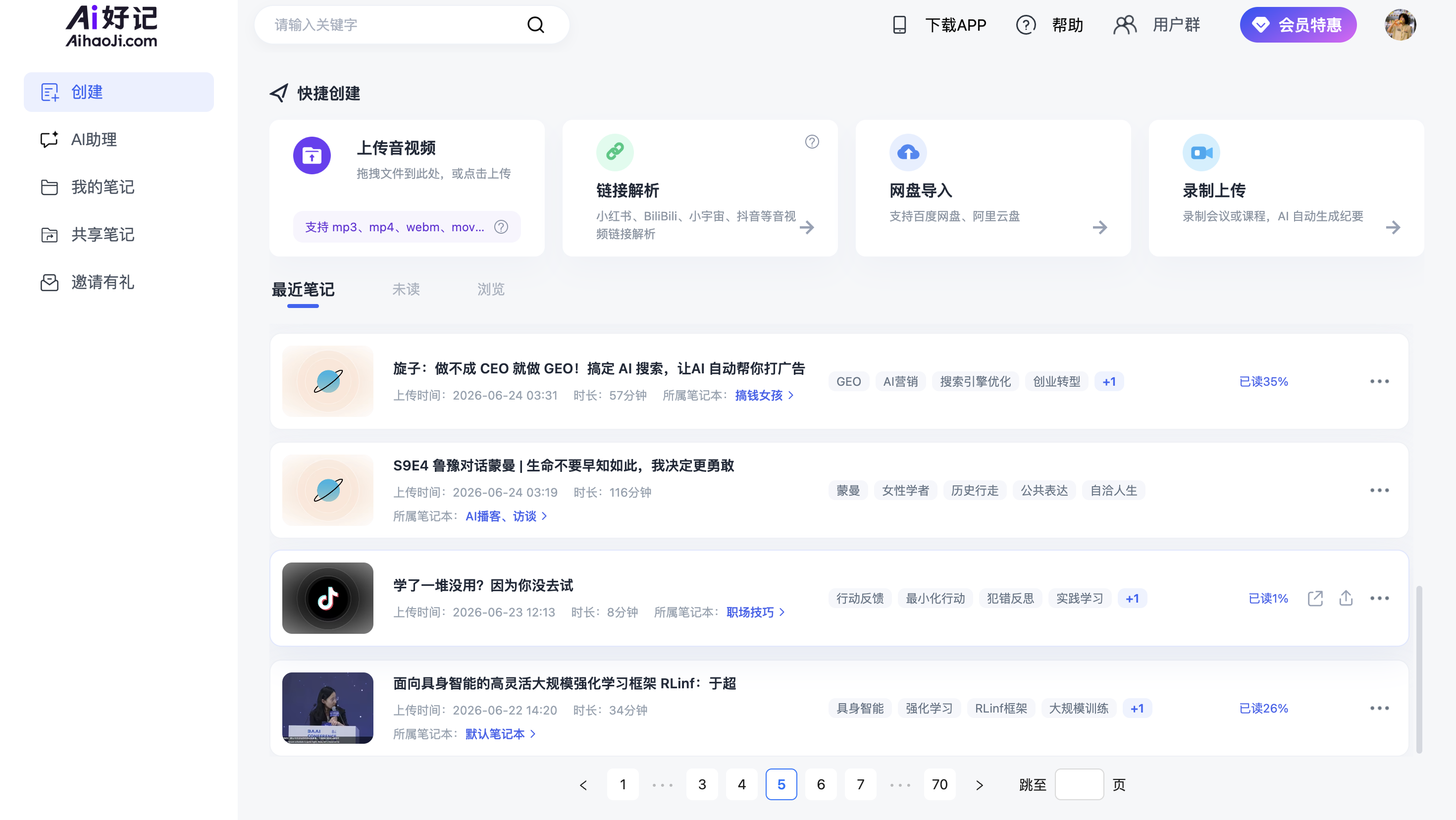
Task: Share the 学了一堆没用 note
Action: point(1346,598)
